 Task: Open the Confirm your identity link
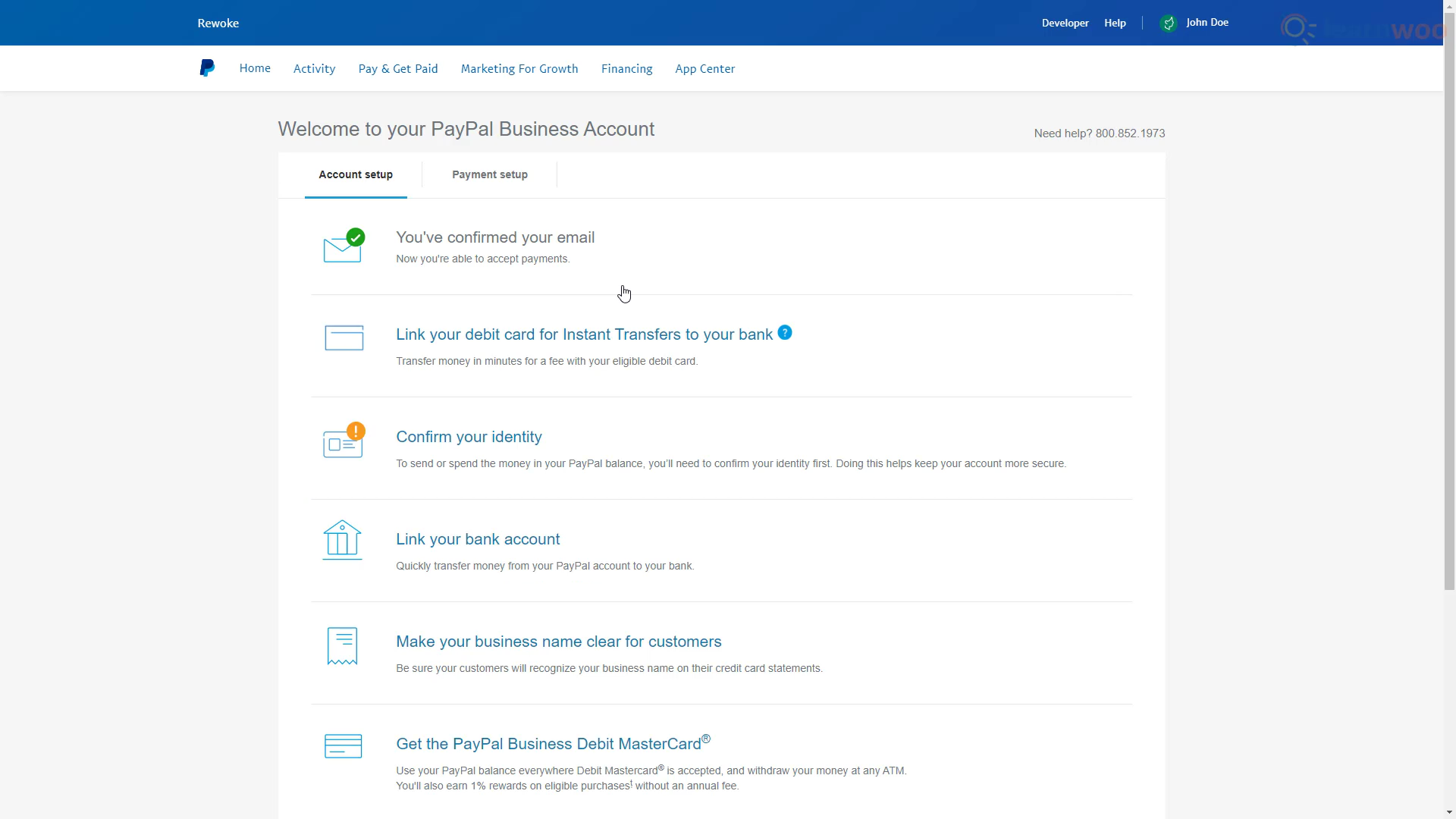[469, 438]
